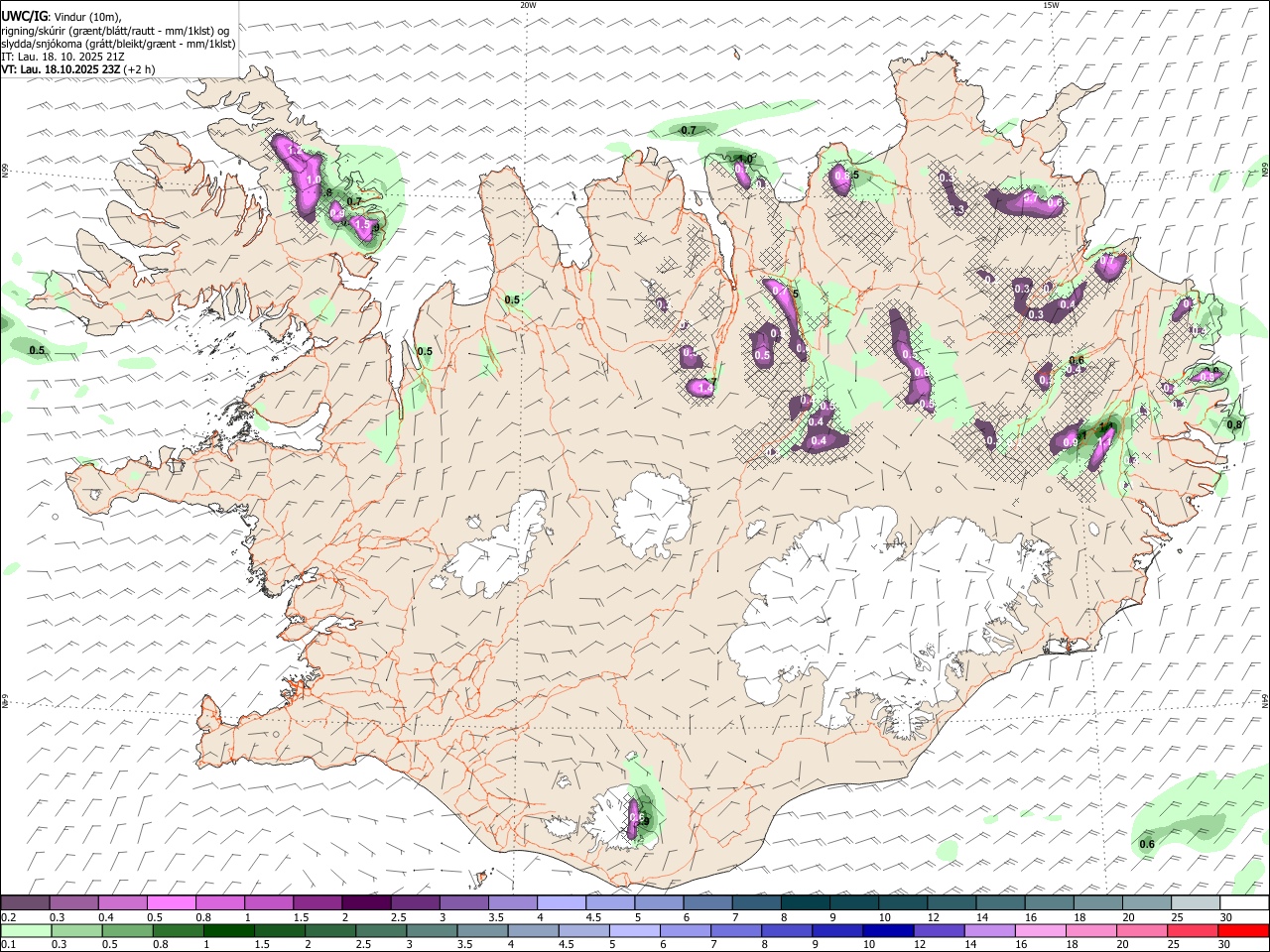Viewport: 1270px width, 952px height.
Task: Click the navy blue swatch between 10 and 12 on the rain scale
Action: click(x=886, y=931)
